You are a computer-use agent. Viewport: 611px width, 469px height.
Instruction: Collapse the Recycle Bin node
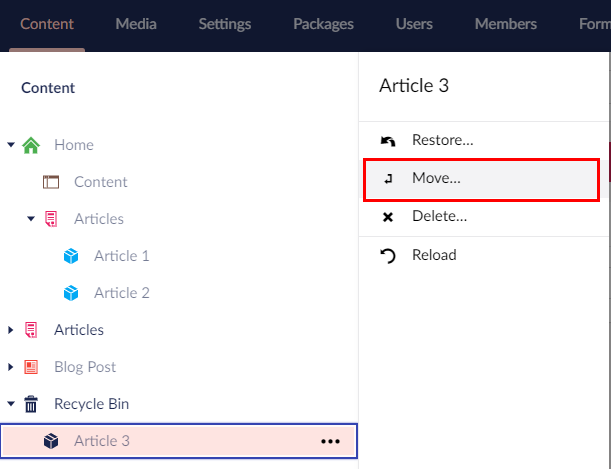click(x=11, y=404)
